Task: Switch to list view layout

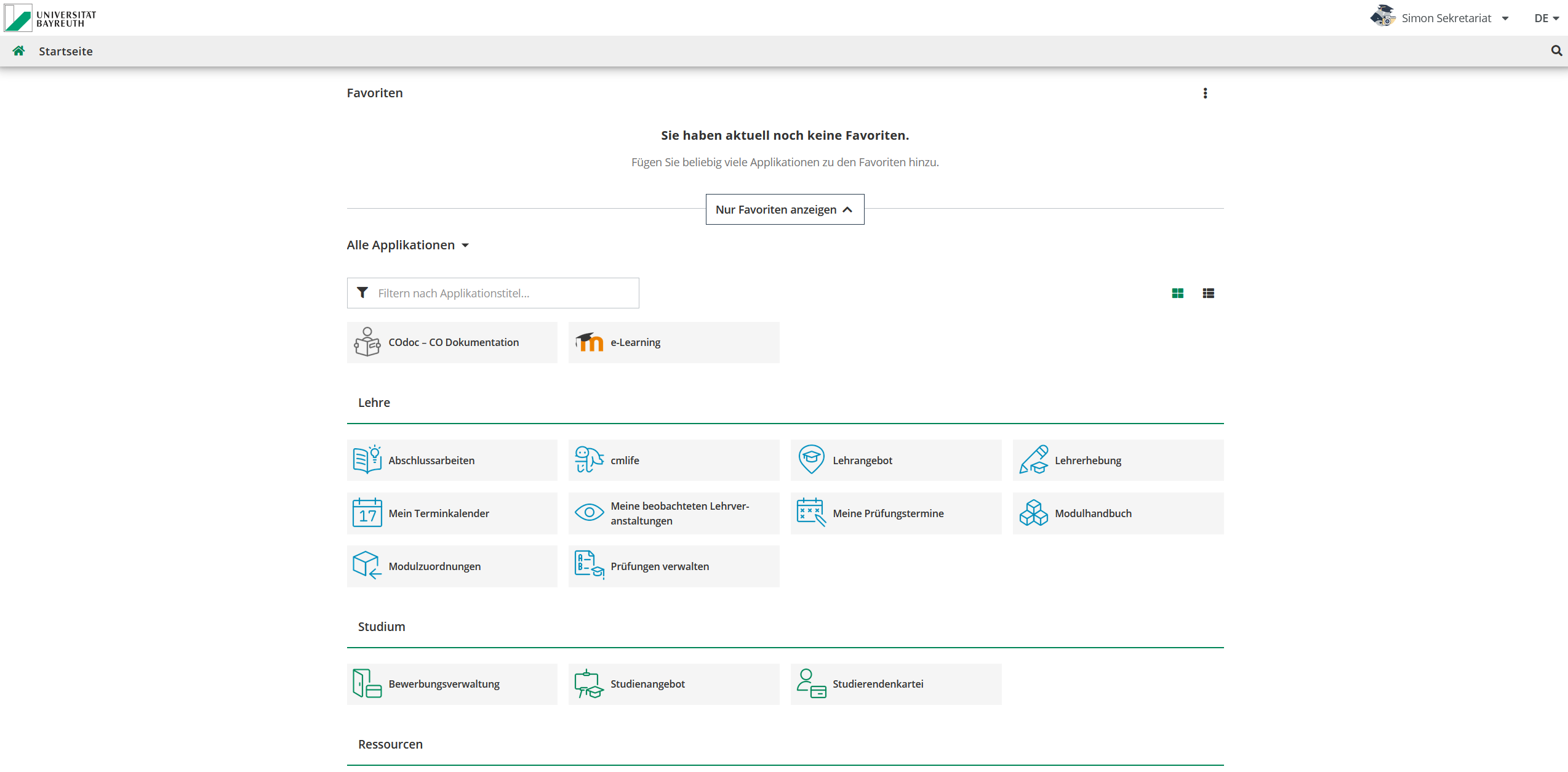Action: pyautogui.click(x=1208, y=294)
